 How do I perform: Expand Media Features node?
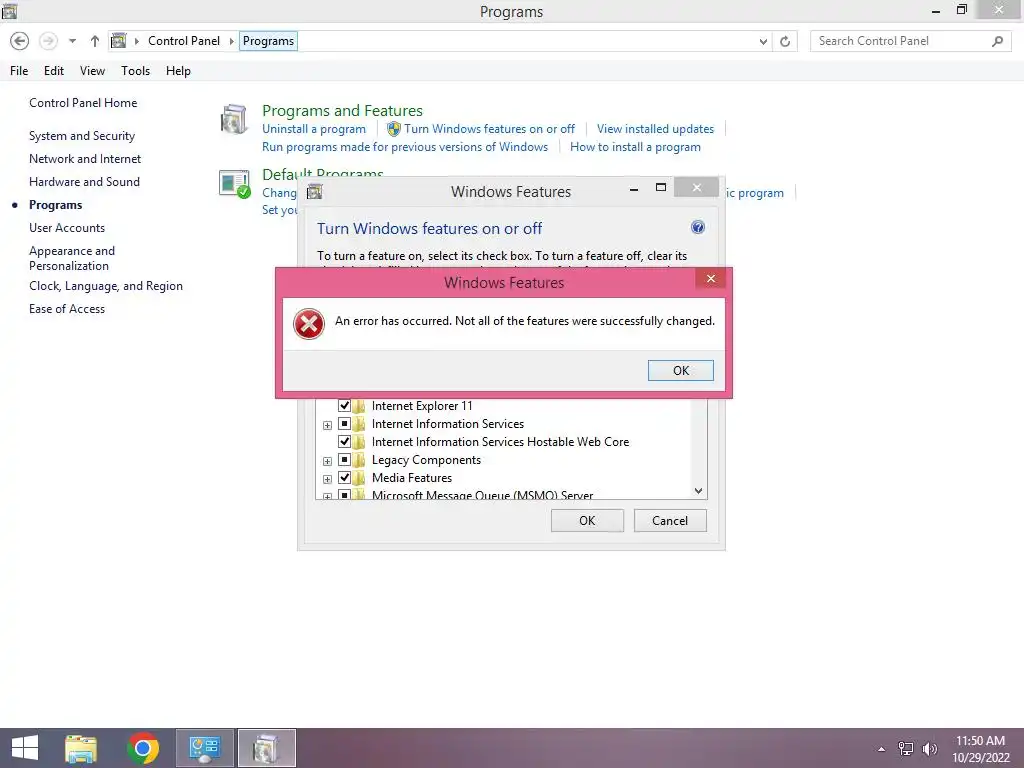point(327,479)
